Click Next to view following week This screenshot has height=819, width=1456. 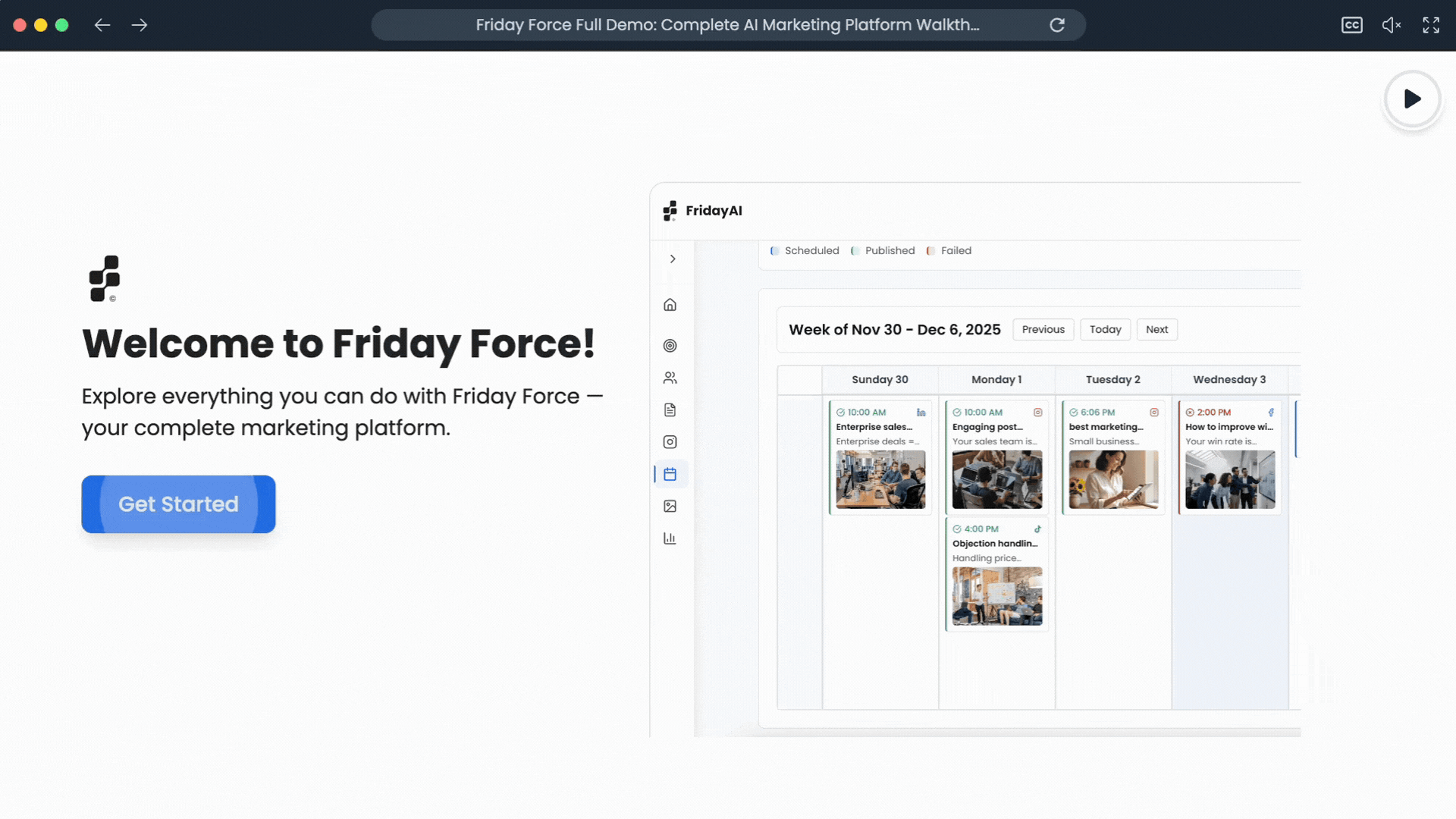[1156, 329]
